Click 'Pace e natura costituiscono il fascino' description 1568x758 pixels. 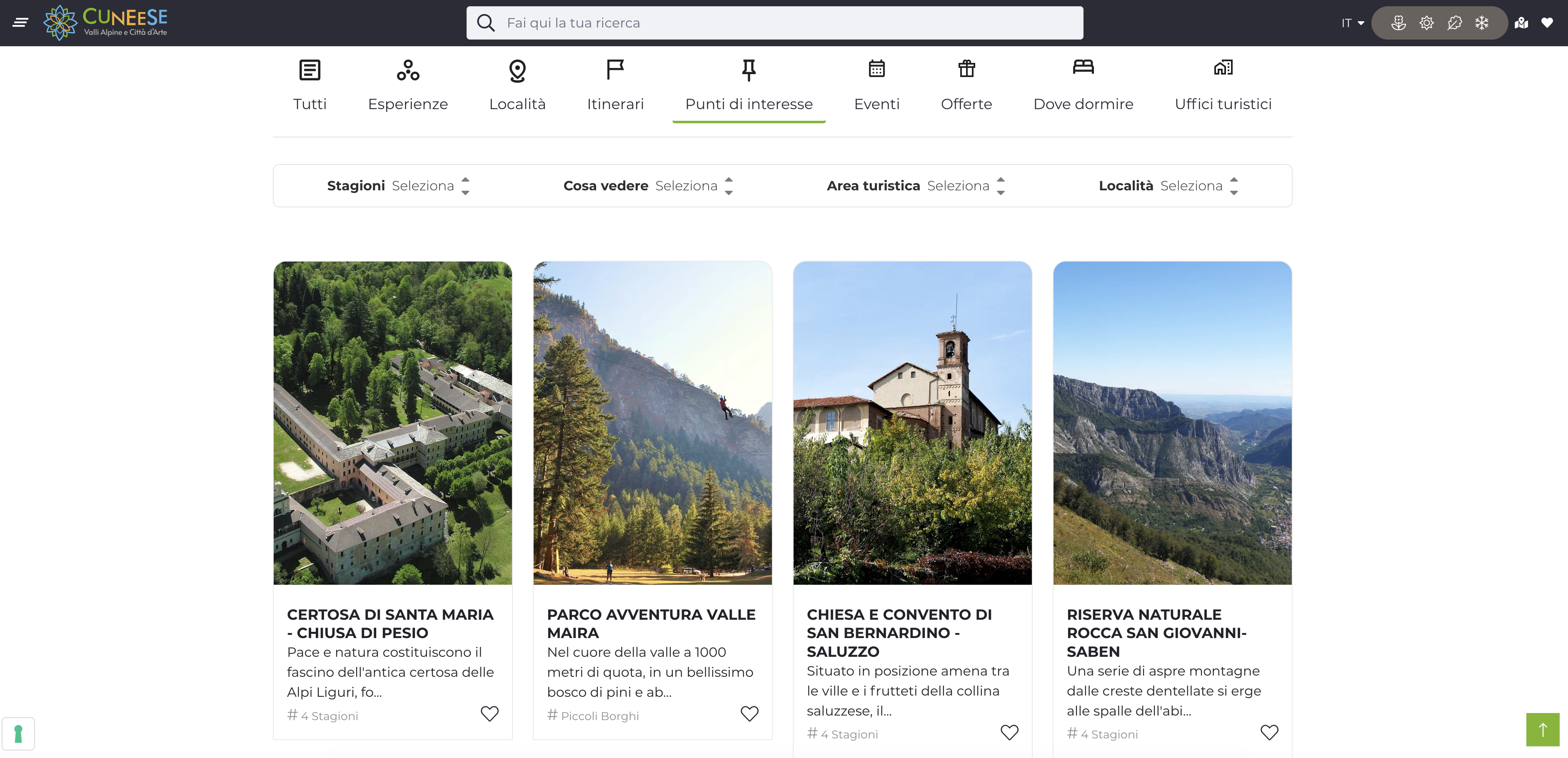pos(390,672)
